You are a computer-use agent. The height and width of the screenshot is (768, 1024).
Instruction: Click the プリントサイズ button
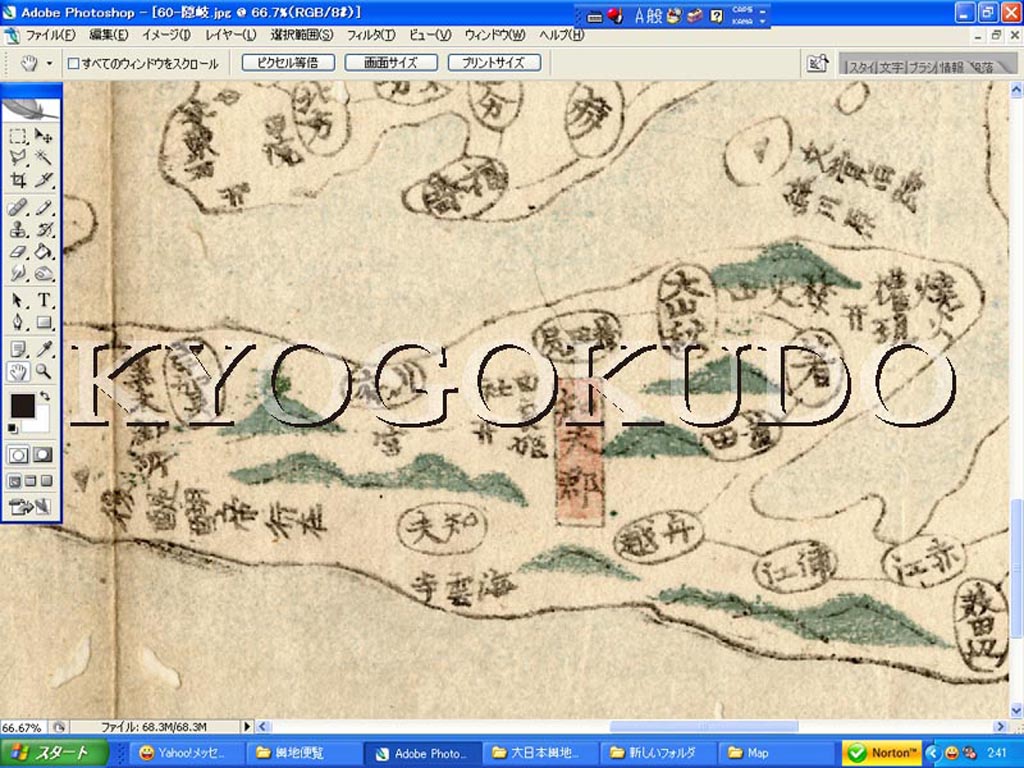click(x=494, y=63)
